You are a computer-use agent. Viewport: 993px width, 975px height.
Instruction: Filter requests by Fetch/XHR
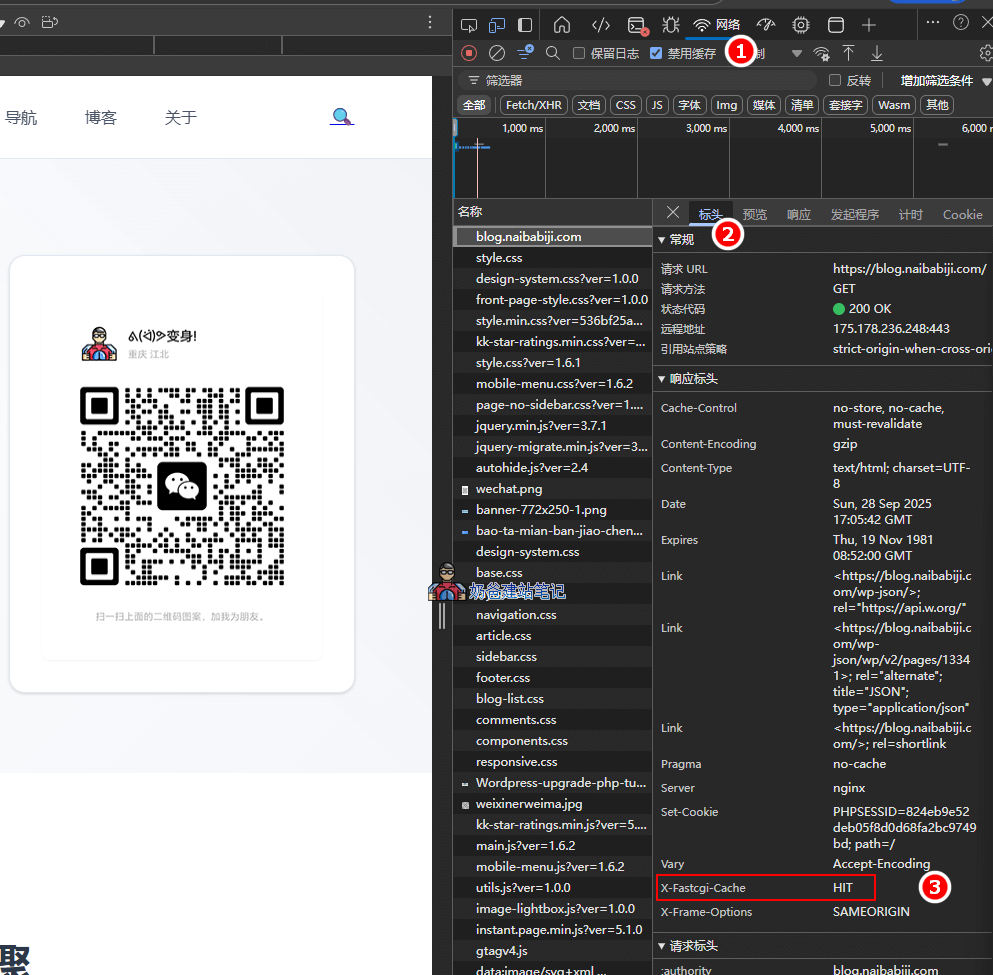point(533,105)
